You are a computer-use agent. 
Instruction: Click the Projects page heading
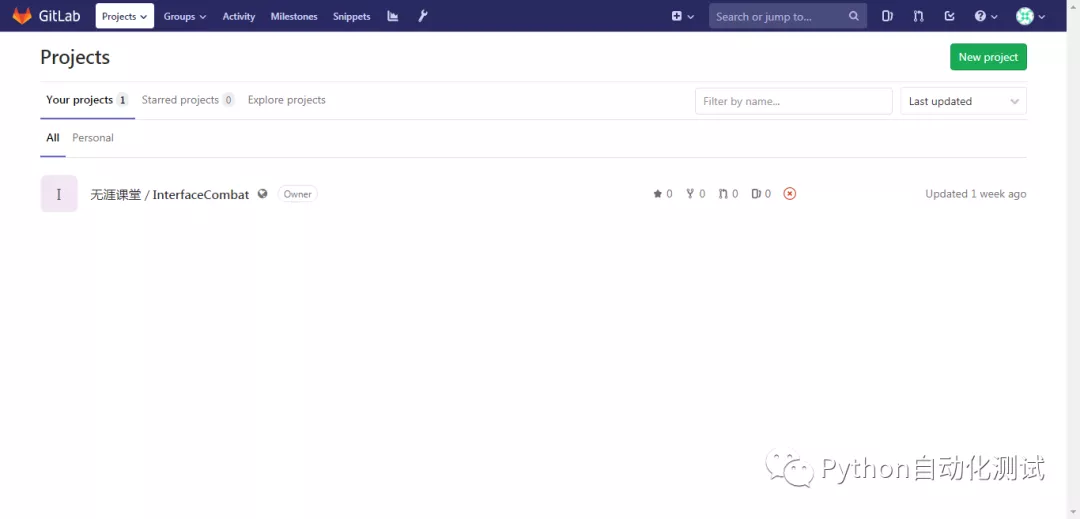pyautogui.click(x=75, y=57)
